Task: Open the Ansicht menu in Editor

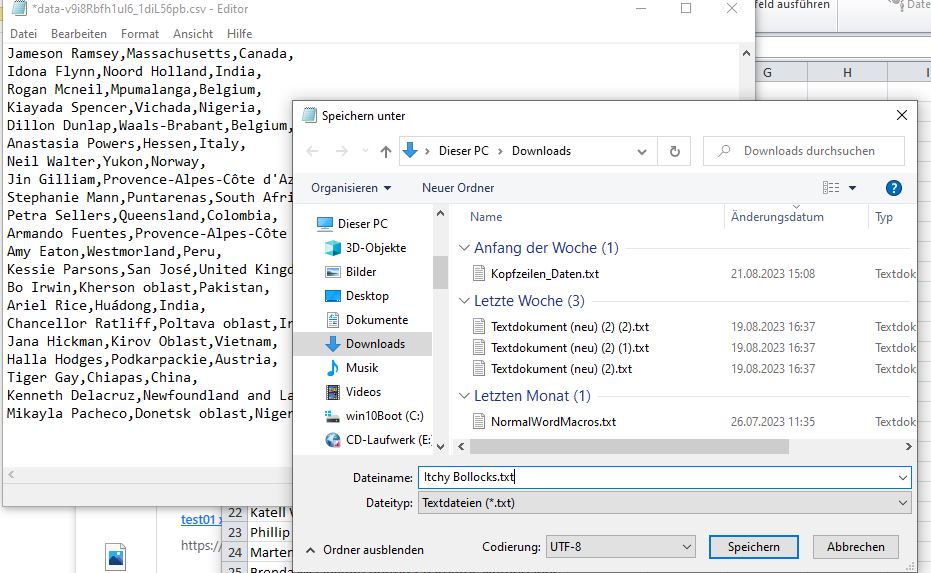Action: click(192, 34)
